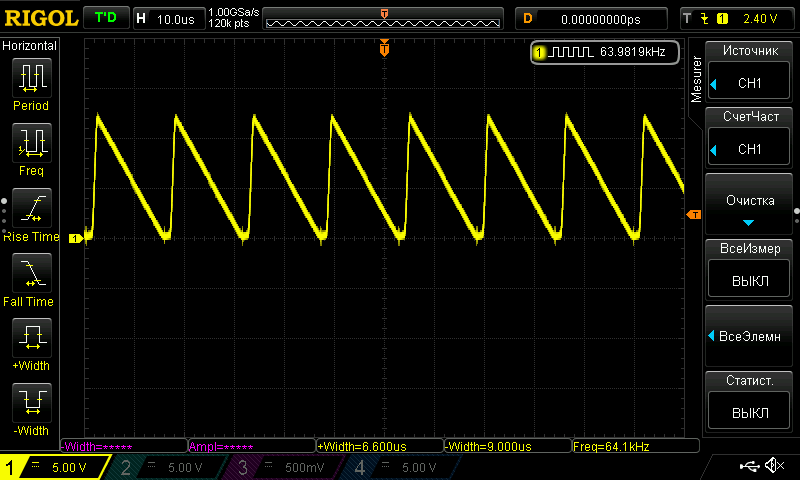The height and width of the screenshot is (480, 800).
Task: Click the USB status icon
Action: [x=751, y=466]
